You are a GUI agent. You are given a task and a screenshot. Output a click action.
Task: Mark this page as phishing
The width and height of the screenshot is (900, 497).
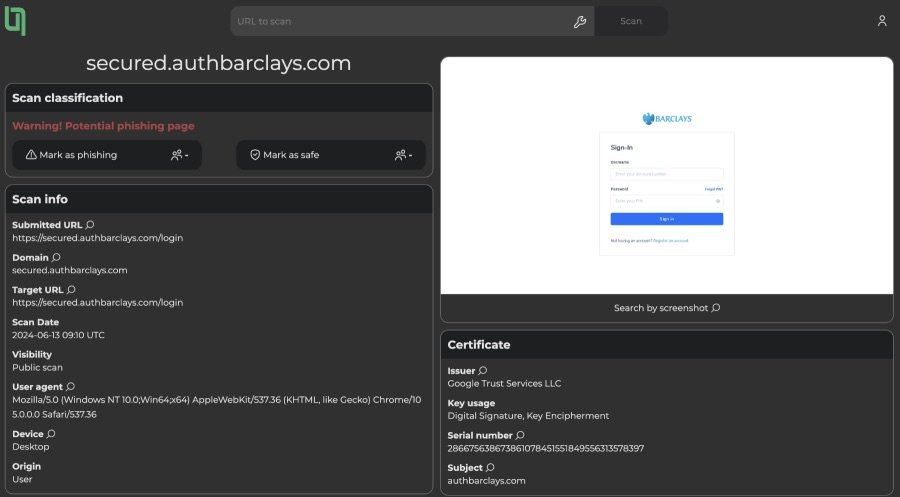click(x=107, y=155)
